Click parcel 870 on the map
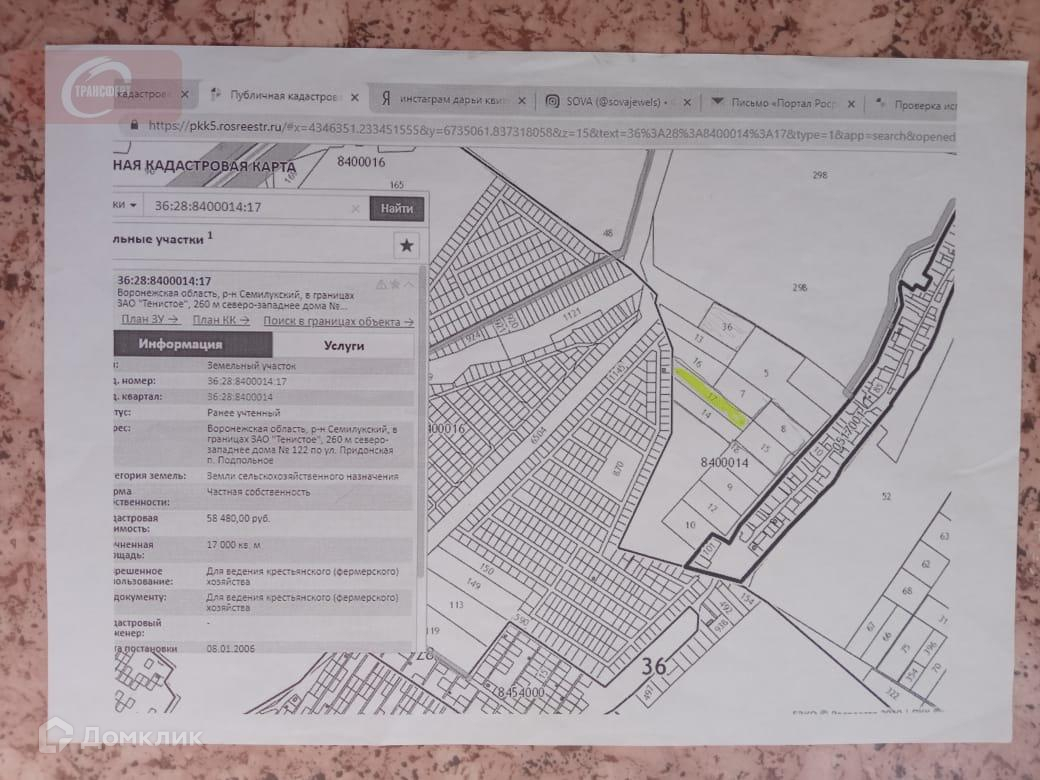Viewport: 1040px width, 780px height. coord(619,469)
